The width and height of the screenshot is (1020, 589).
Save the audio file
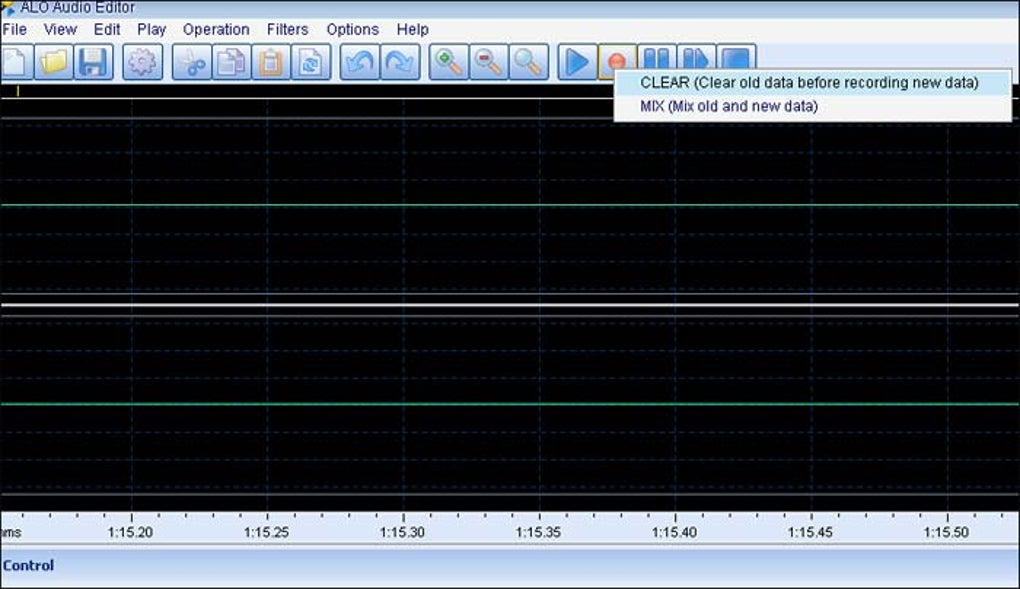click(x=92, y=62)
